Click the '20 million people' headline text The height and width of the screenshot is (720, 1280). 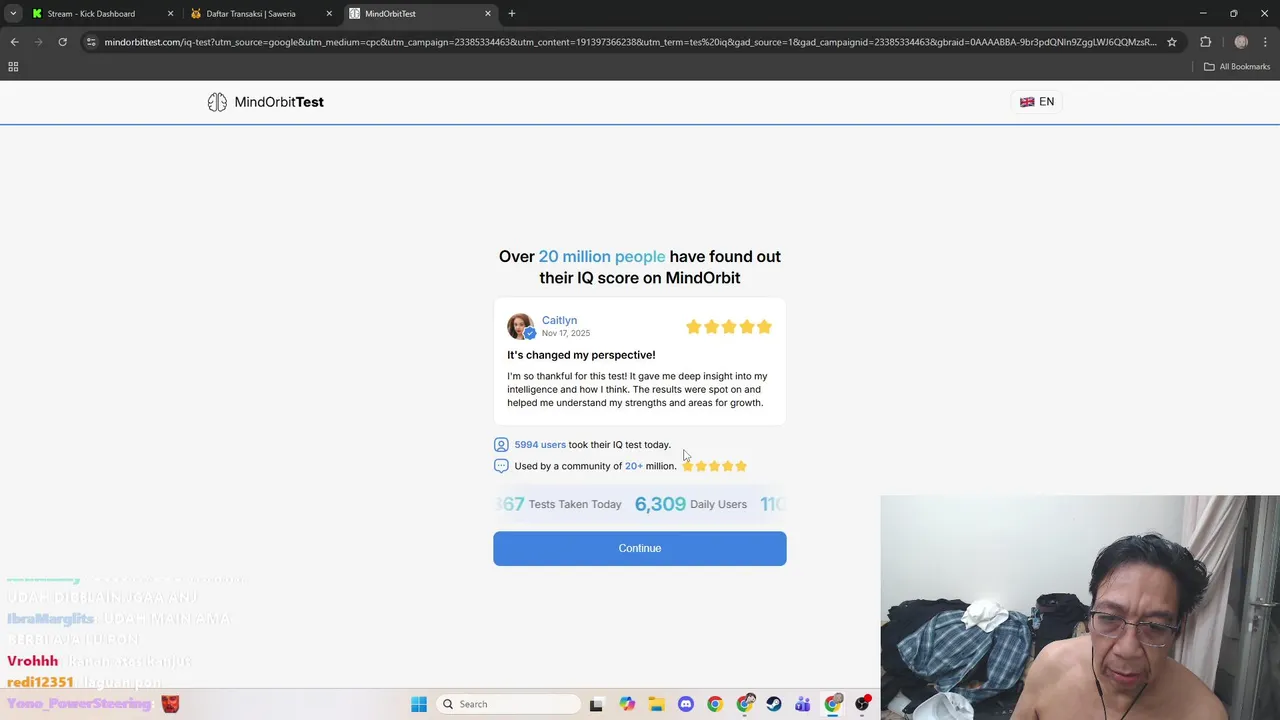click(602, 256)
